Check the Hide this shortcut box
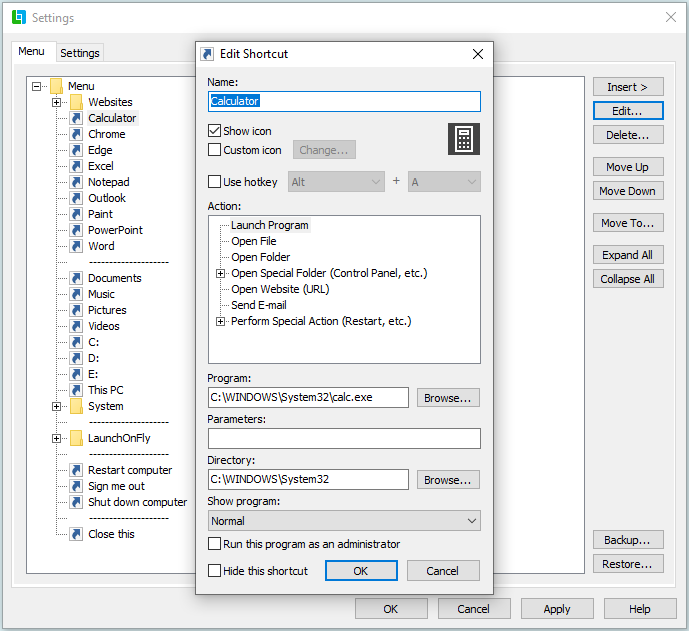This screenshot has height=631, width=689. pos(214,570)
